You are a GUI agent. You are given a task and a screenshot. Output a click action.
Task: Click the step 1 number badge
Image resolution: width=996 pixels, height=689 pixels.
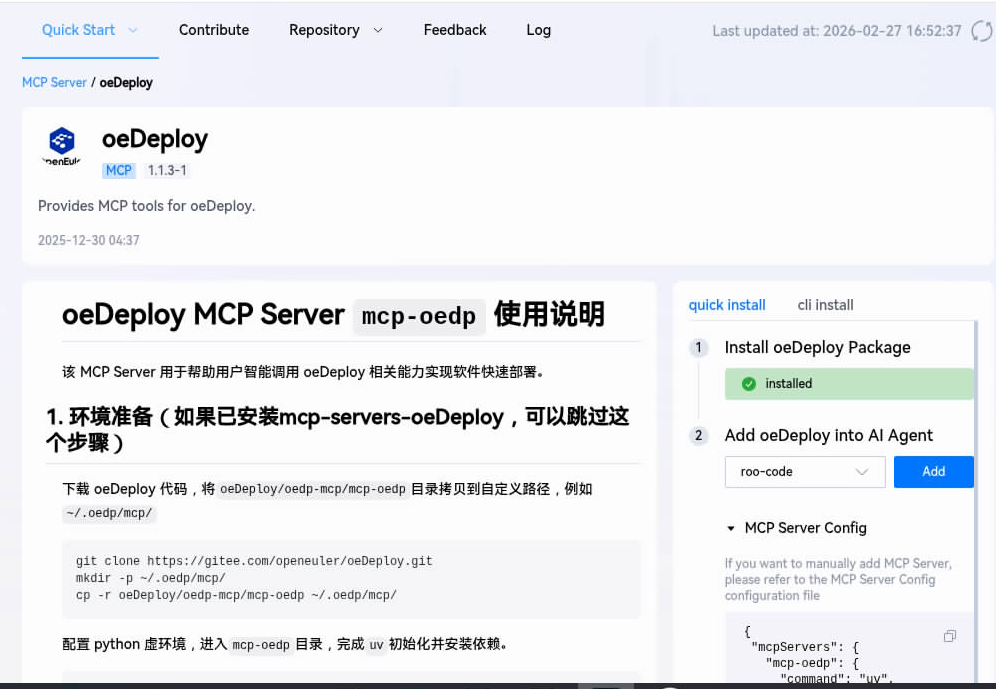pos(699,348)
